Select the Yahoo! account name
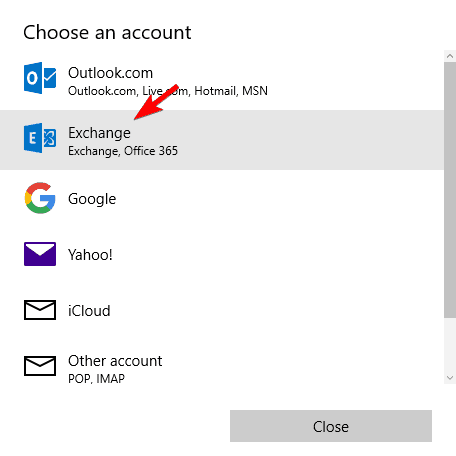 tap(90, 255)
